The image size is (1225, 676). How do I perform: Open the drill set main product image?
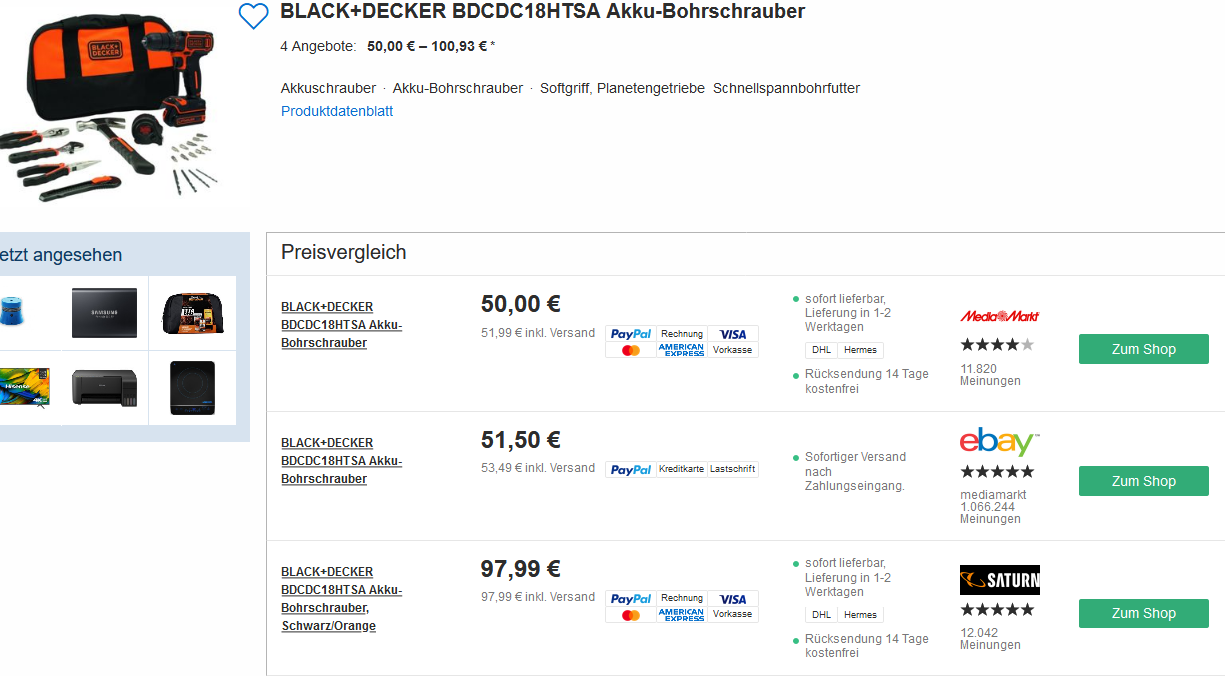coord(112,107)
